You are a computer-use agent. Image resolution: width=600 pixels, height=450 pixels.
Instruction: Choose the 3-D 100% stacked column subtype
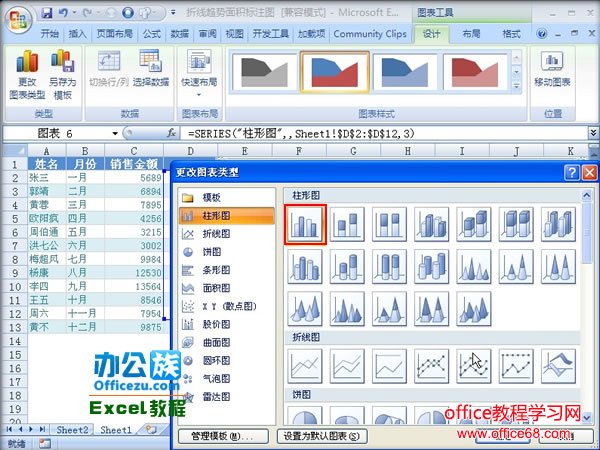(516, 224)
